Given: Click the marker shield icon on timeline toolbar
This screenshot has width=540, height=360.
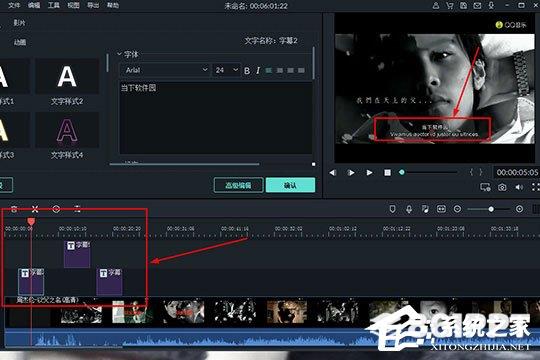Looking at the screenshot, I should click(392, 209).
